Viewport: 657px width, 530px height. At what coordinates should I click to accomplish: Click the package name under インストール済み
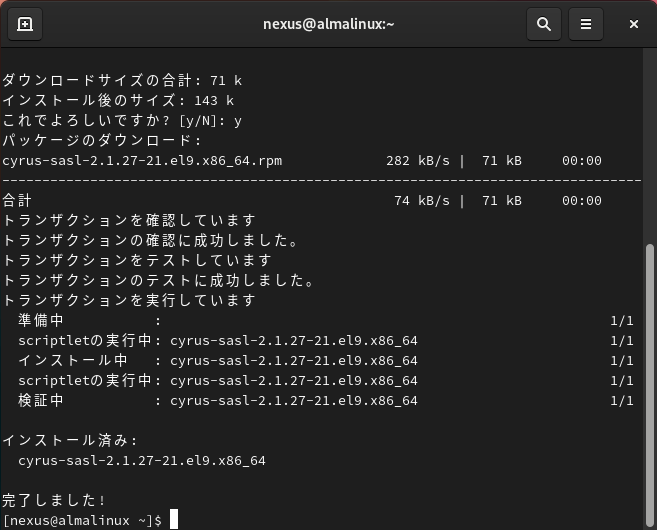point(142,460)
